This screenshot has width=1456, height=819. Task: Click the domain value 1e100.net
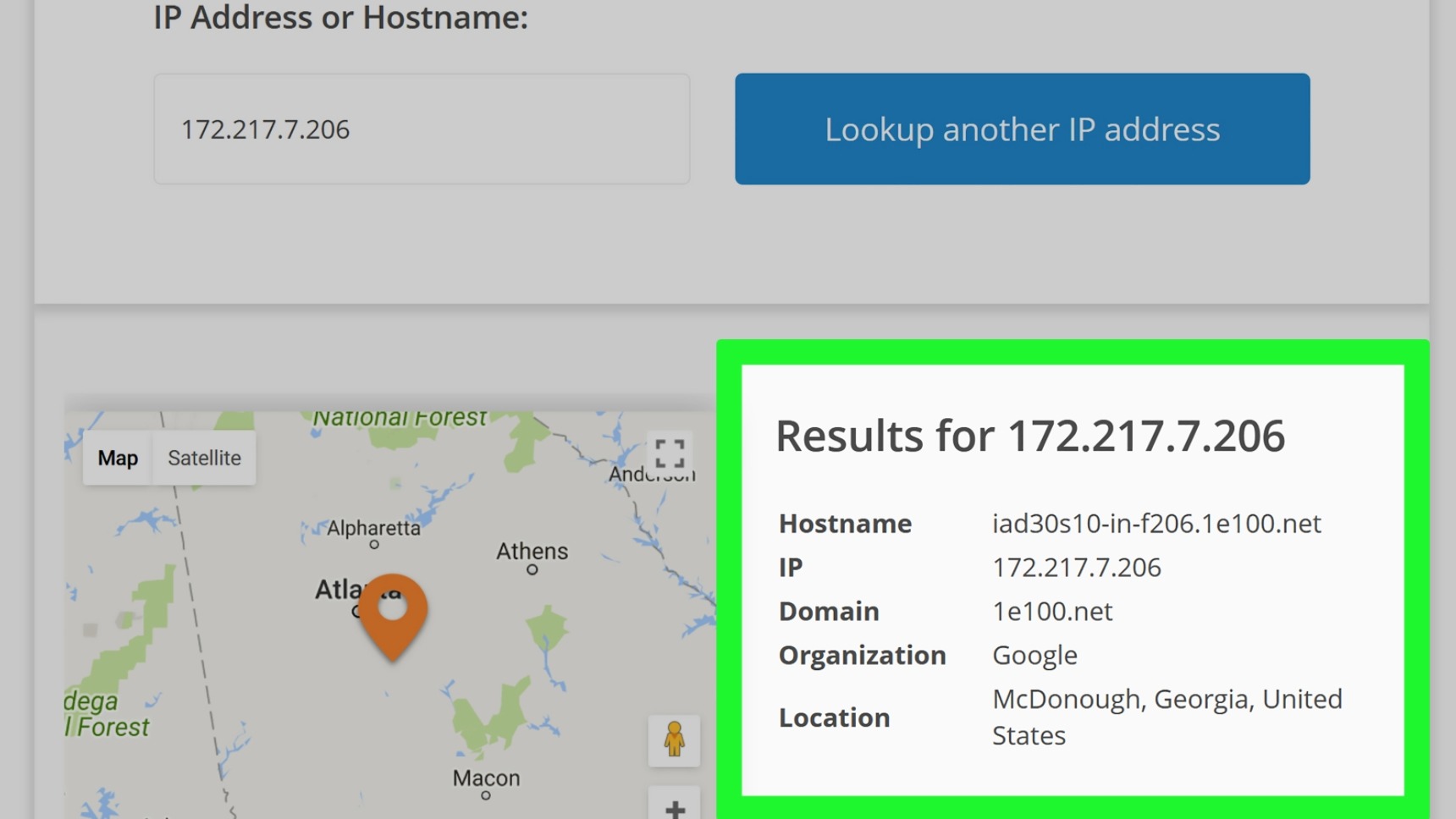[x=1052, y=611]
